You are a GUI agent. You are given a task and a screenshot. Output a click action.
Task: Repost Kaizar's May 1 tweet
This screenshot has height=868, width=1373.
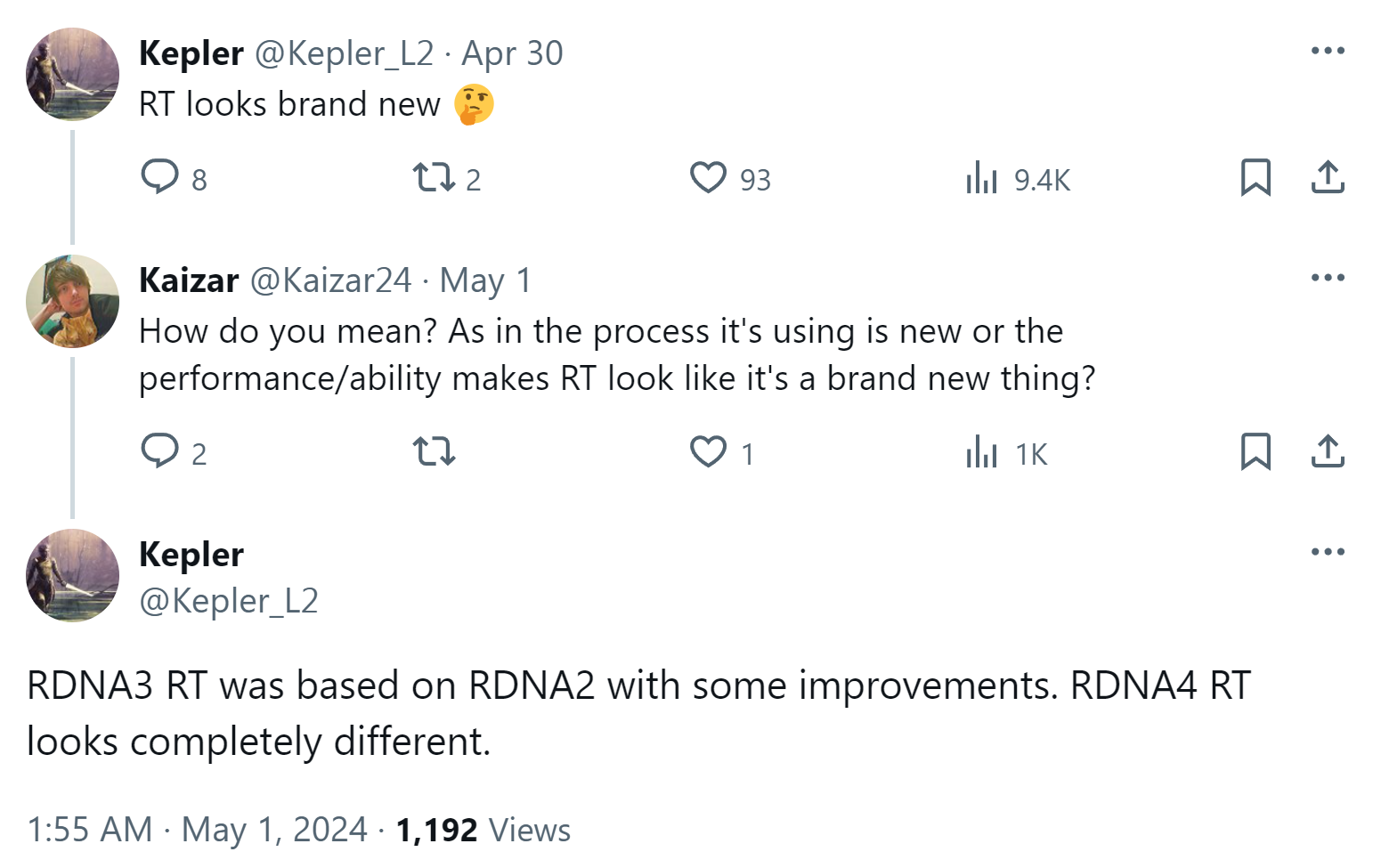point(435,451)
